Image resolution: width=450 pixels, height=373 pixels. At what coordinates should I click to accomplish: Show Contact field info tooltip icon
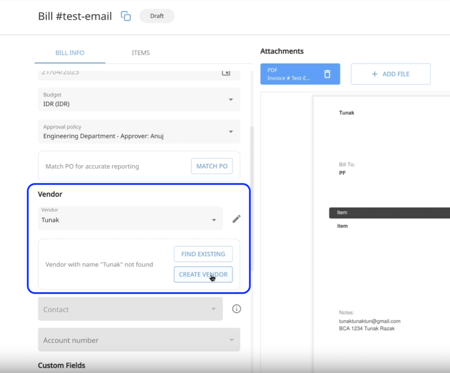point(236,309)
